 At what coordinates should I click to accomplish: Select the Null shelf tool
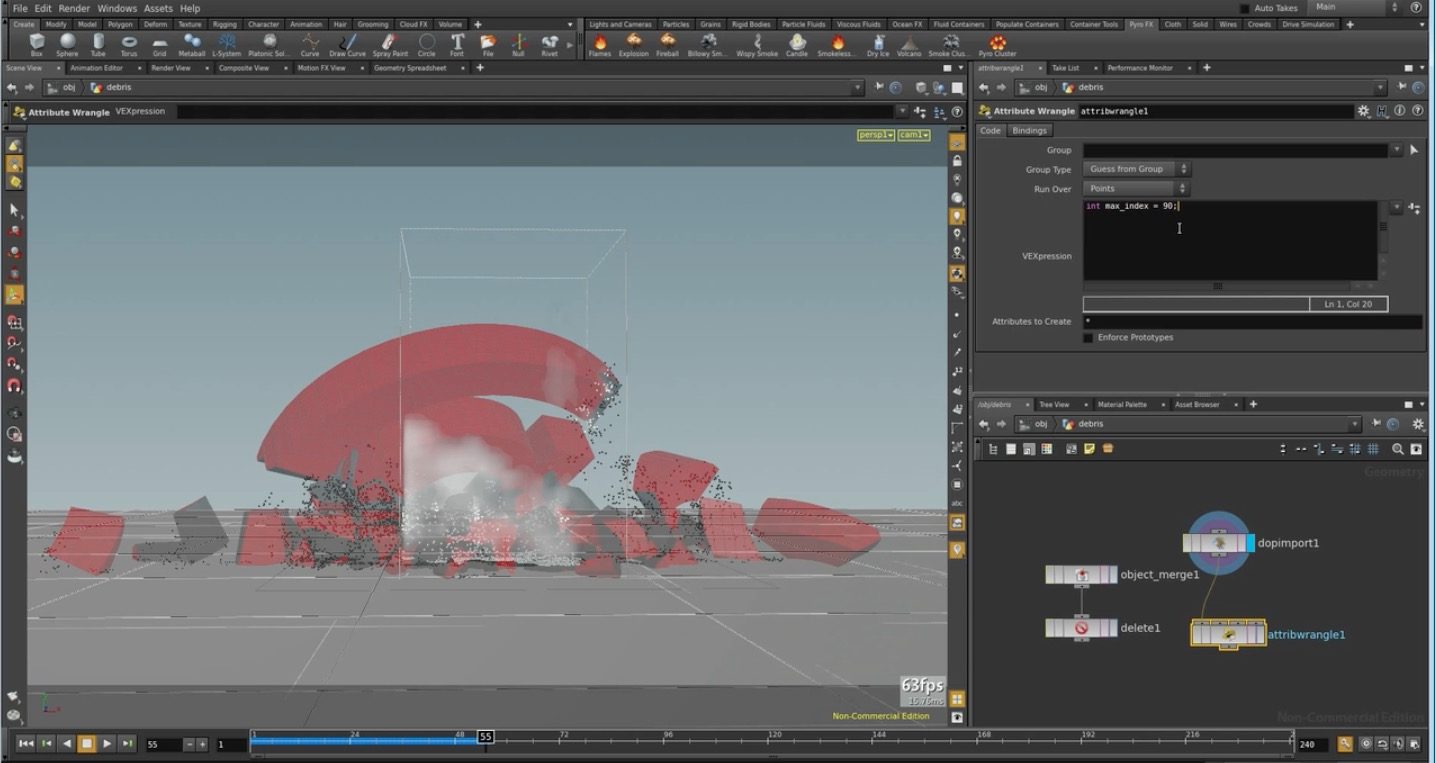tap(518, 45)
